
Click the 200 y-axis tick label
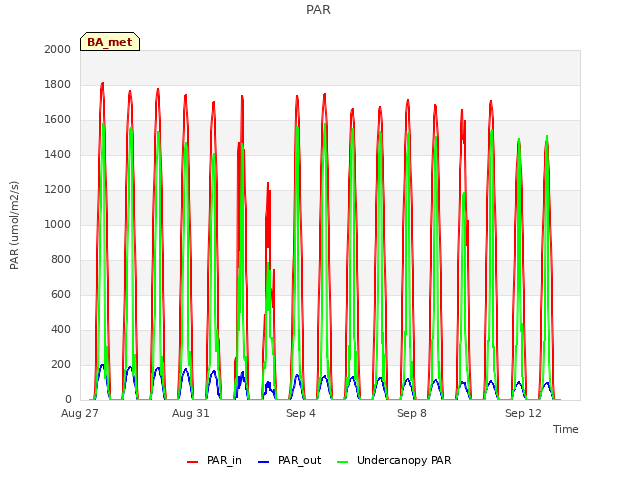(61, 364)
